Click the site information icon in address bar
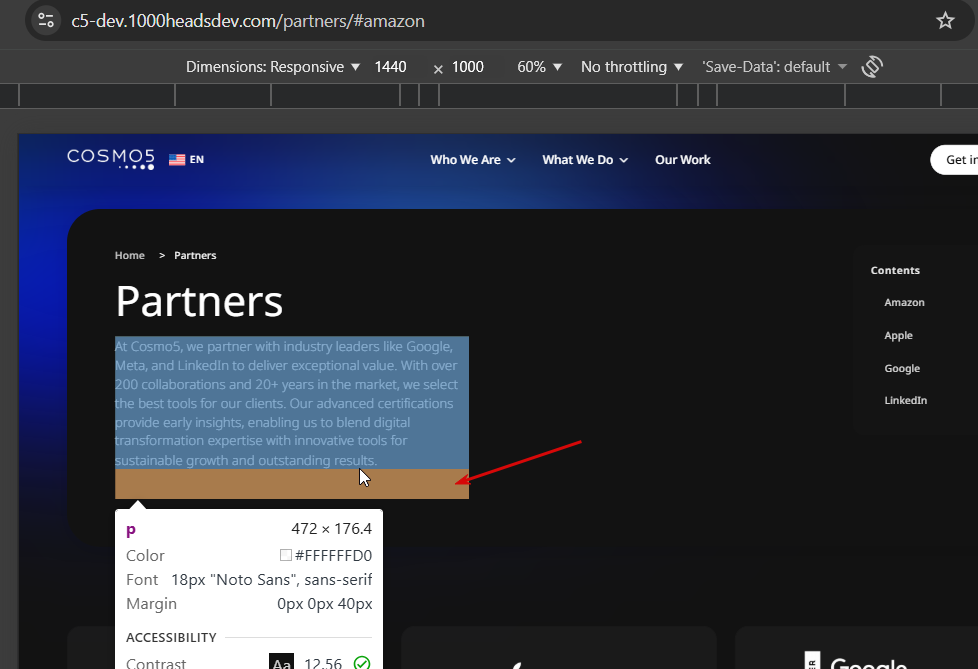 pyautogui.click(x=46, y=21)
